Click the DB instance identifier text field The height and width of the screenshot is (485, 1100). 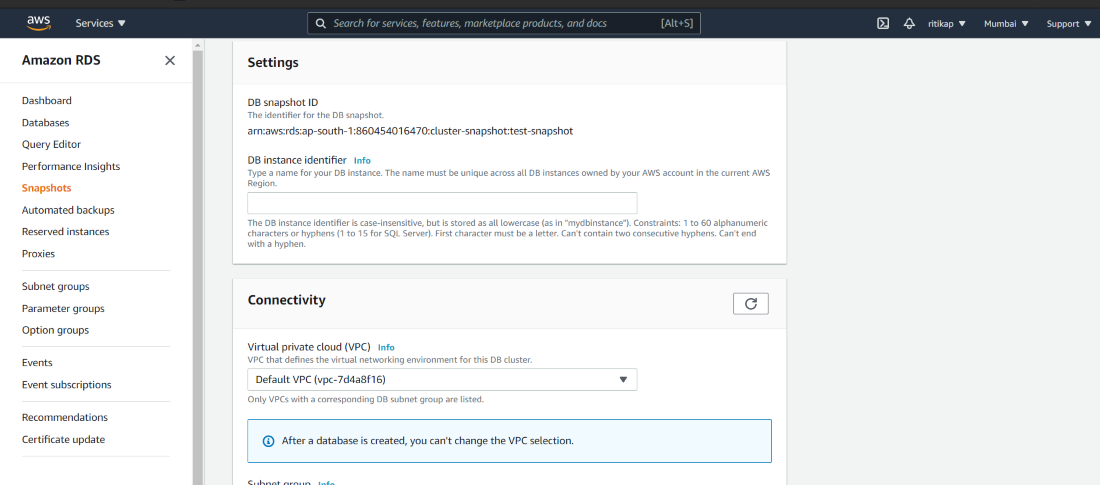[x=441, y=203]
